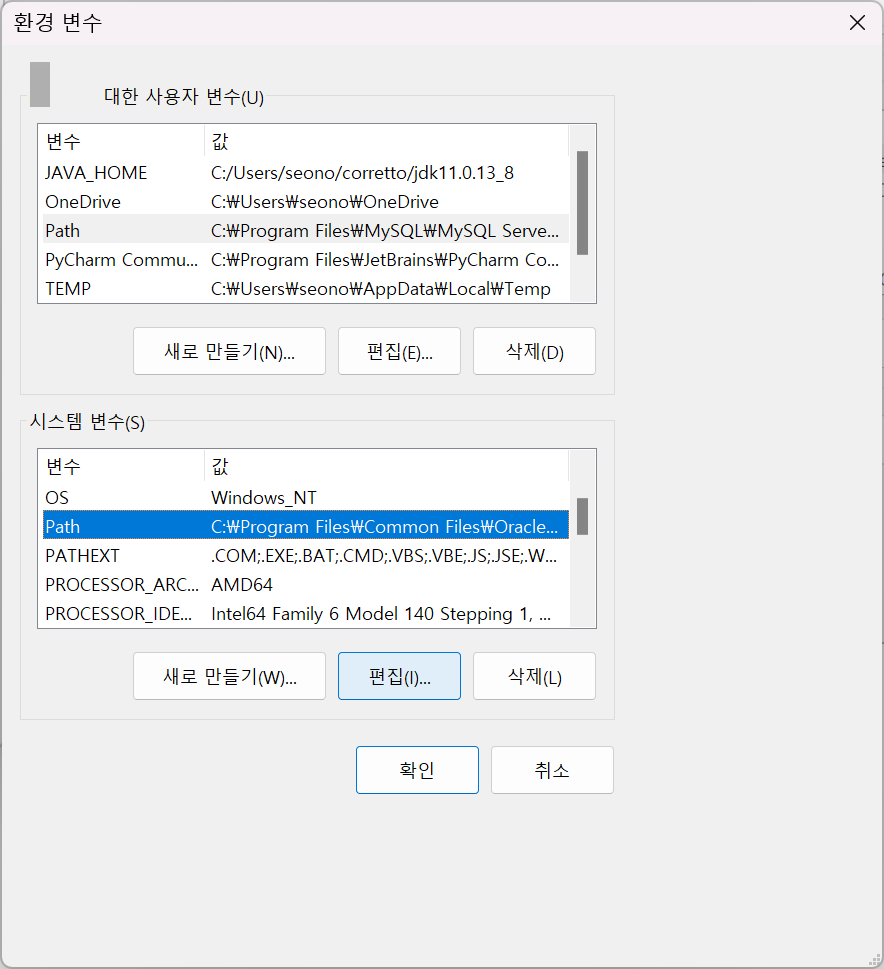Click 삭제(D) for user variables
This screenshot has width=884, height=969.
click(534, 351)
